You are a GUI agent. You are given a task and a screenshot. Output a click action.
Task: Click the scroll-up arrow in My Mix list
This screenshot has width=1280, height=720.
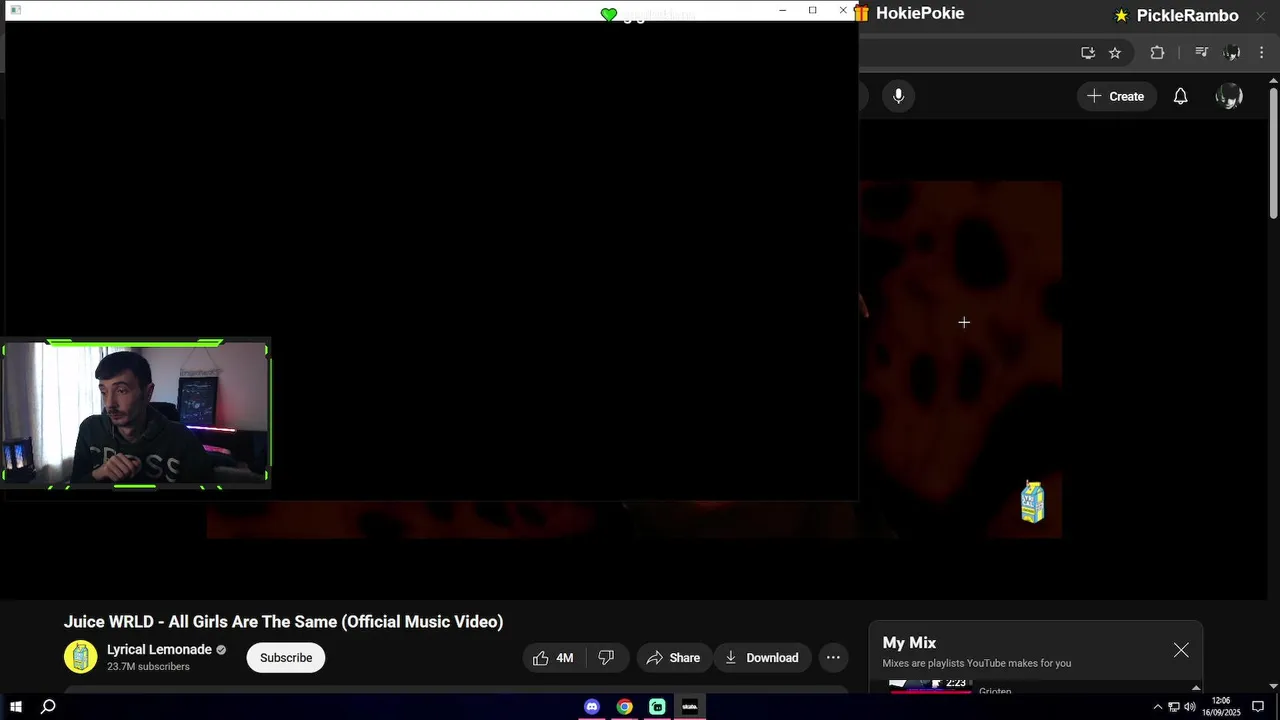pos(1196,687)
